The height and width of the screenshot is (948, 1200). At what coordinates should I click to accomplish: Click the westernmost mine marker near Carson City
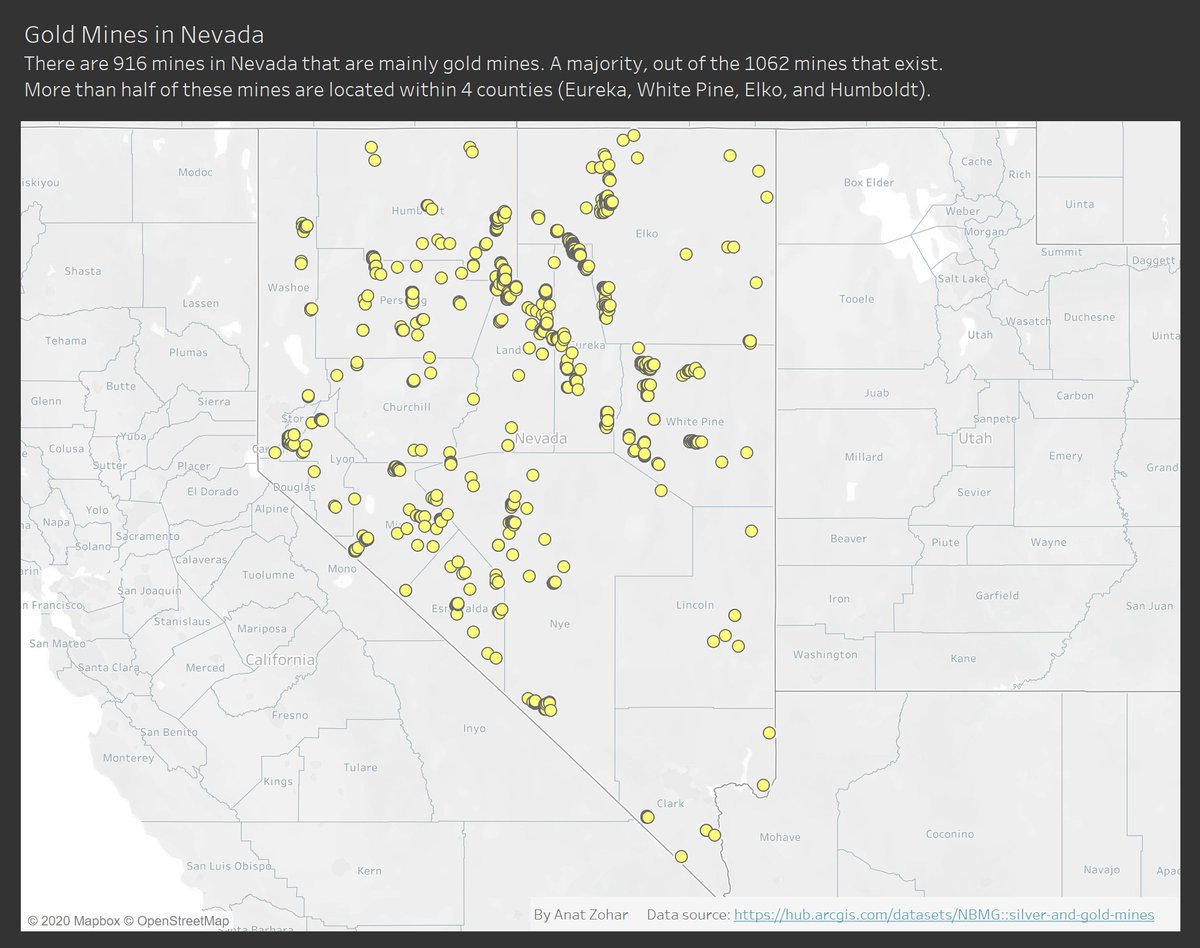click(x=275, y=452)
